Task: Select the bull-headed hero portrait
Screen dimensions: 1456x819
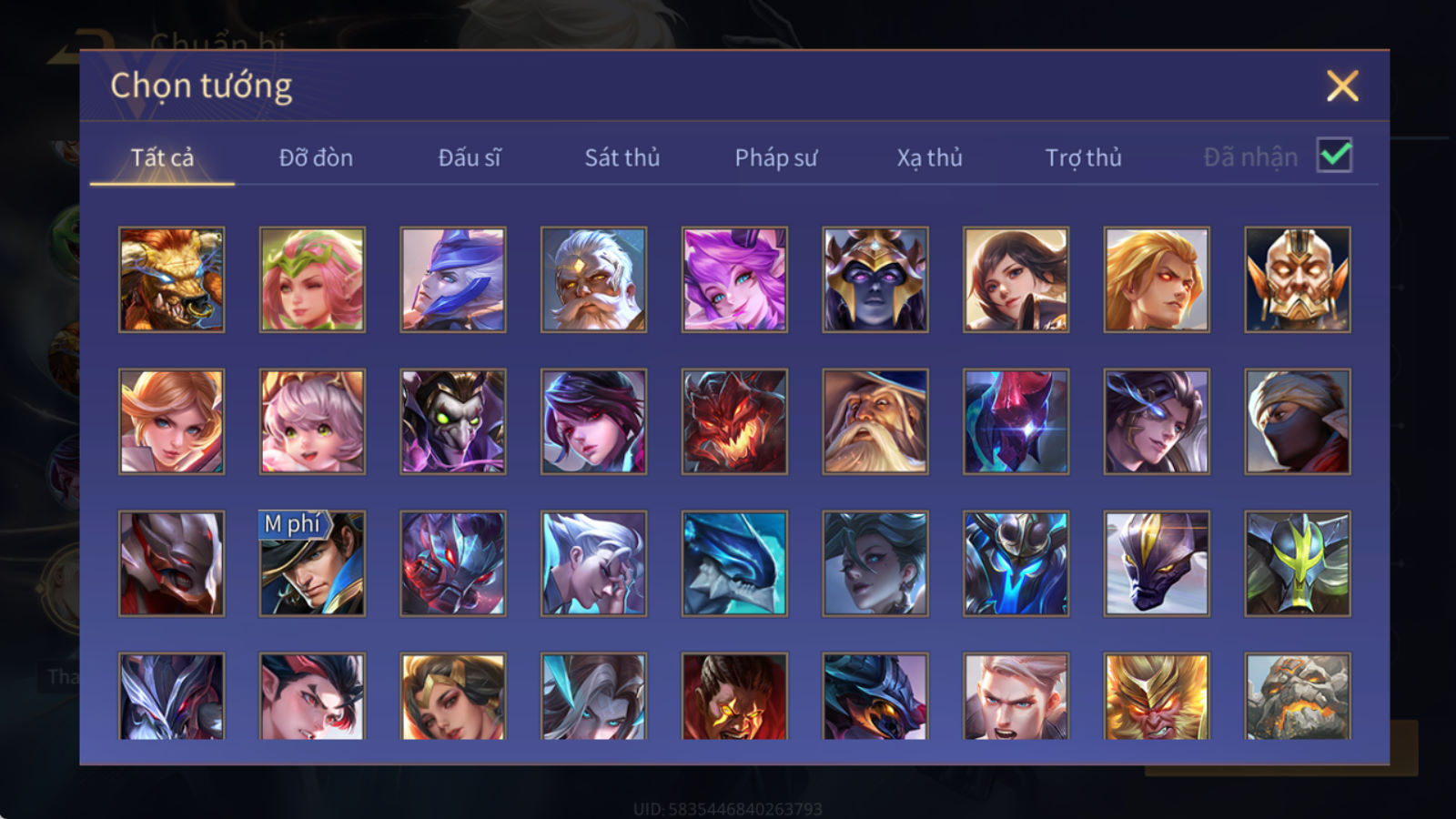Action: pyautogui.click(x=171, y=279)
